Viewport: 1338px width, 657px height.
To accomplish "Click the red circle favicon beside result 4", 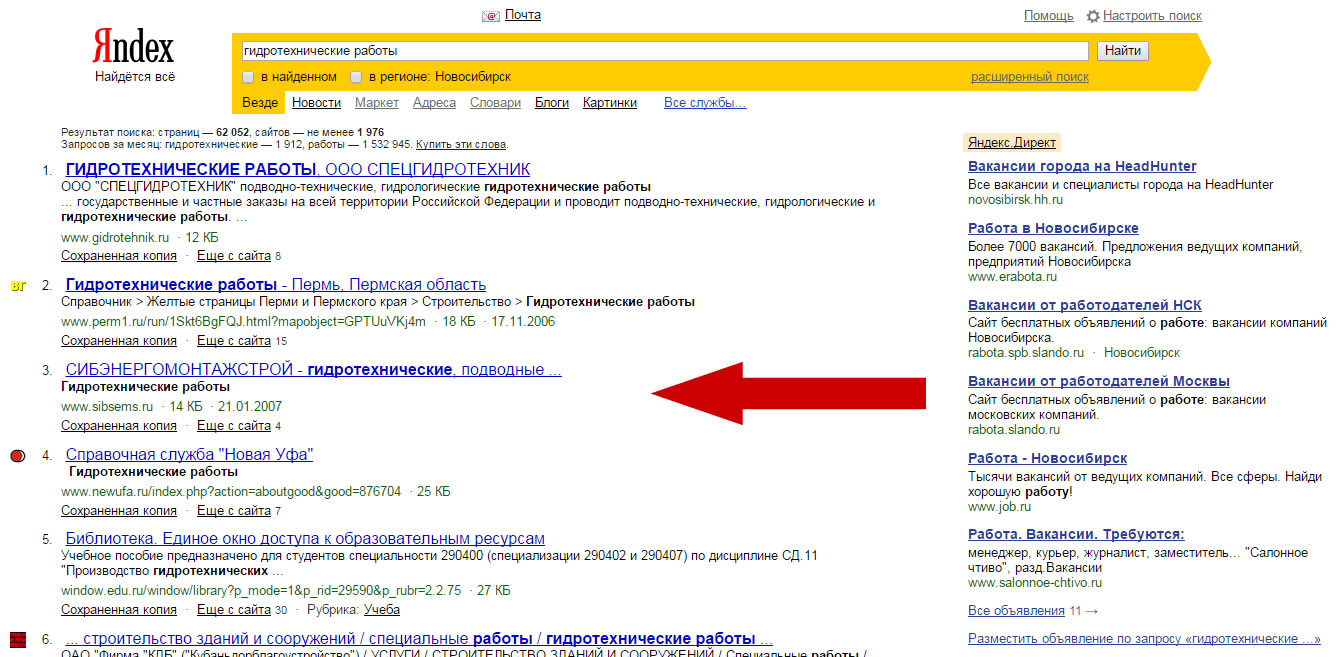I will (17, 456).
